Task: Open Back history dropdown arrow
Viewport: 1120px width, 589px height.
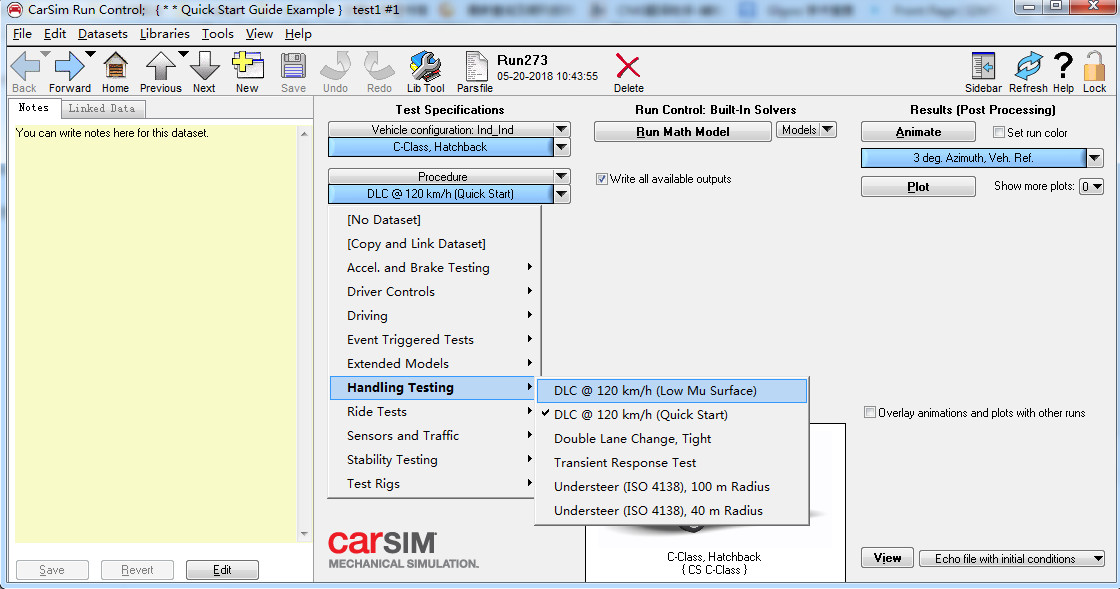Action: click(46, 54)
